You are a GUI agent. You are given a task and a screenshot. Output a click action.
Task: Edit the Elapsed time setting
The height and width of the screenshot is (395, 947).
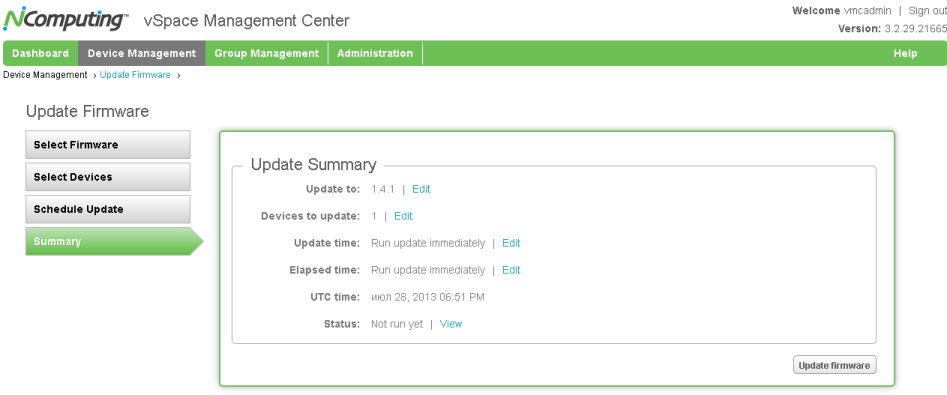pyautogui.click(x=511, y=270)
